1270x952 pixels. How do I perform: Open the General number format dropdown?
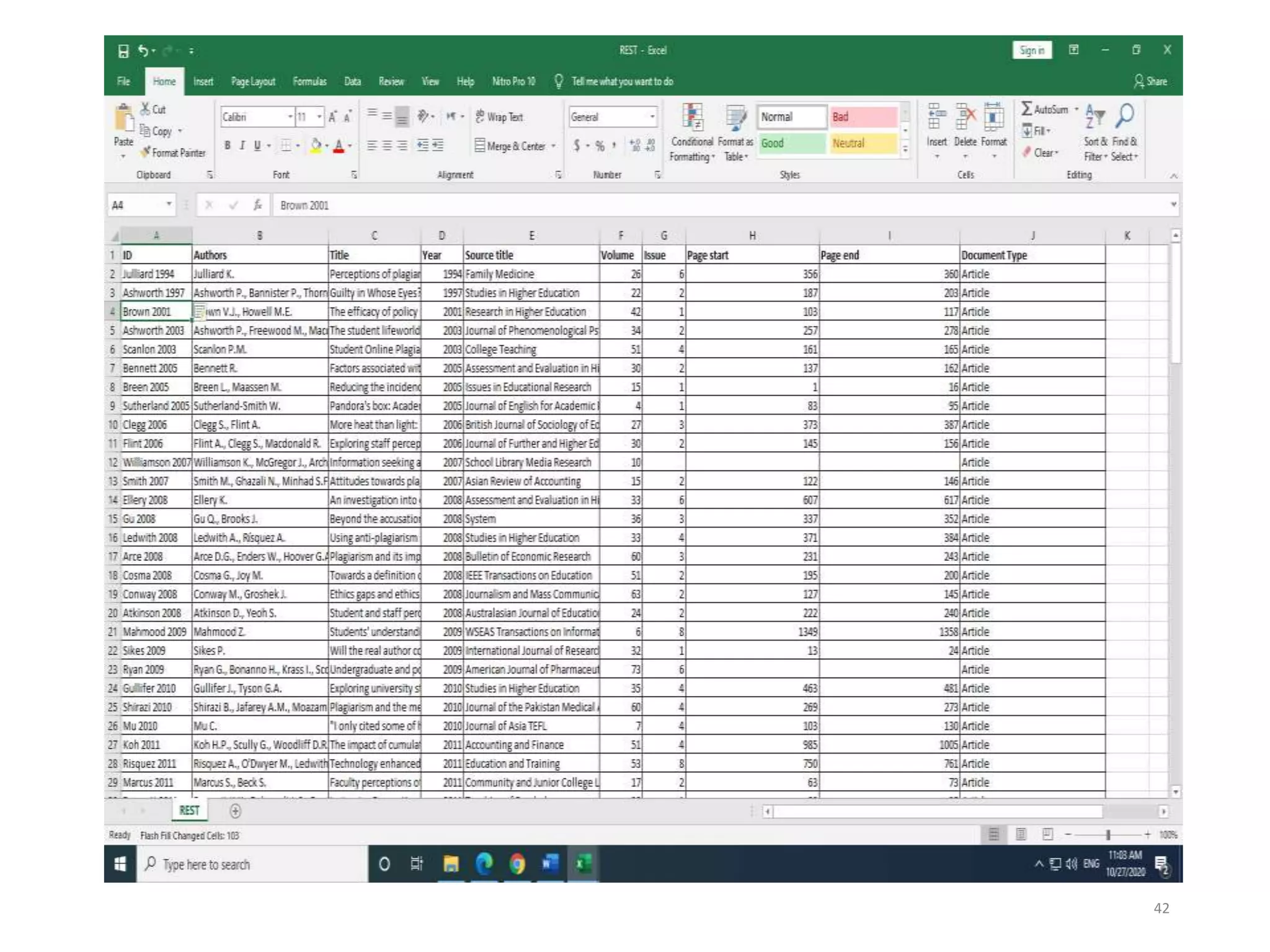(652, 117)
